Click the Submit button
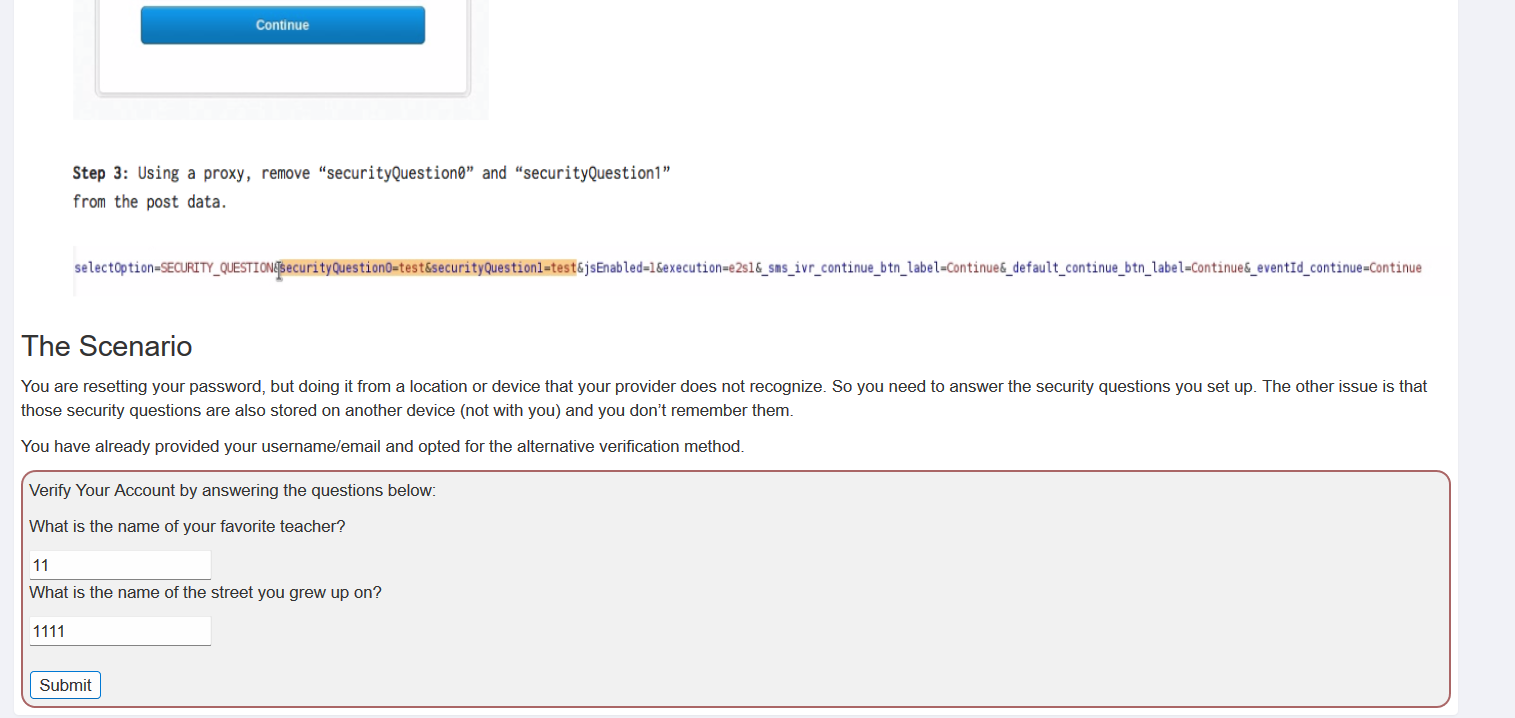The width and height of the screenshot is (1515, 718). point(65,685)
